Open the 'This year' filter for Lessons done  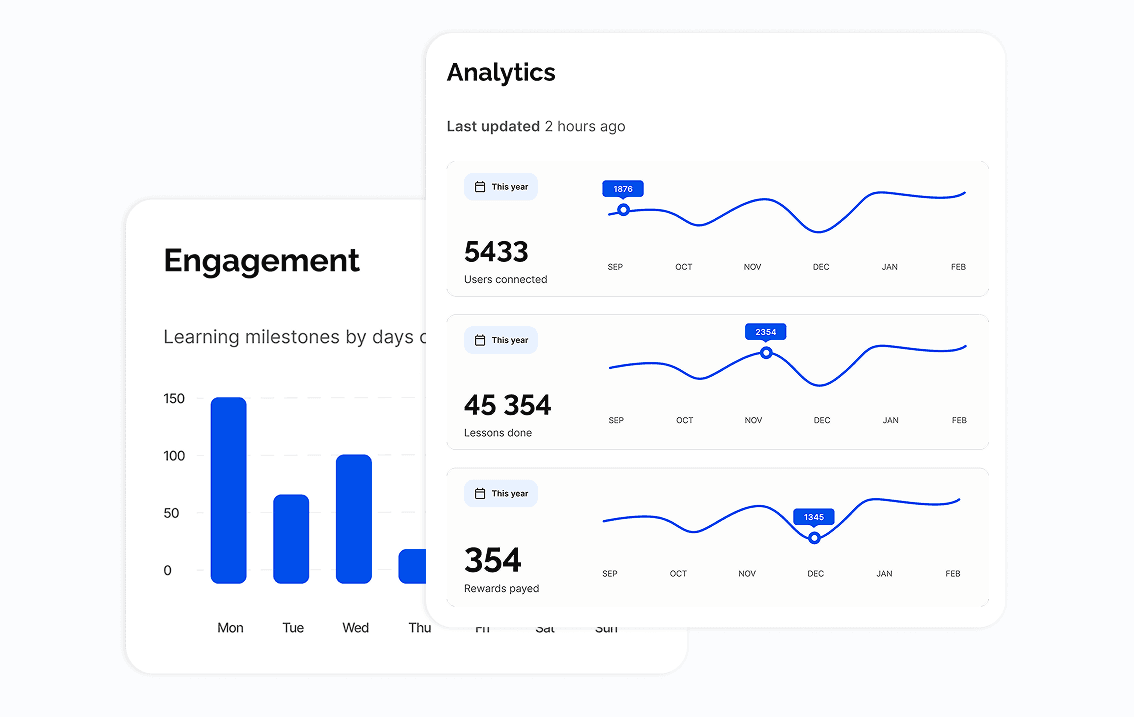(x=500, y=340)
